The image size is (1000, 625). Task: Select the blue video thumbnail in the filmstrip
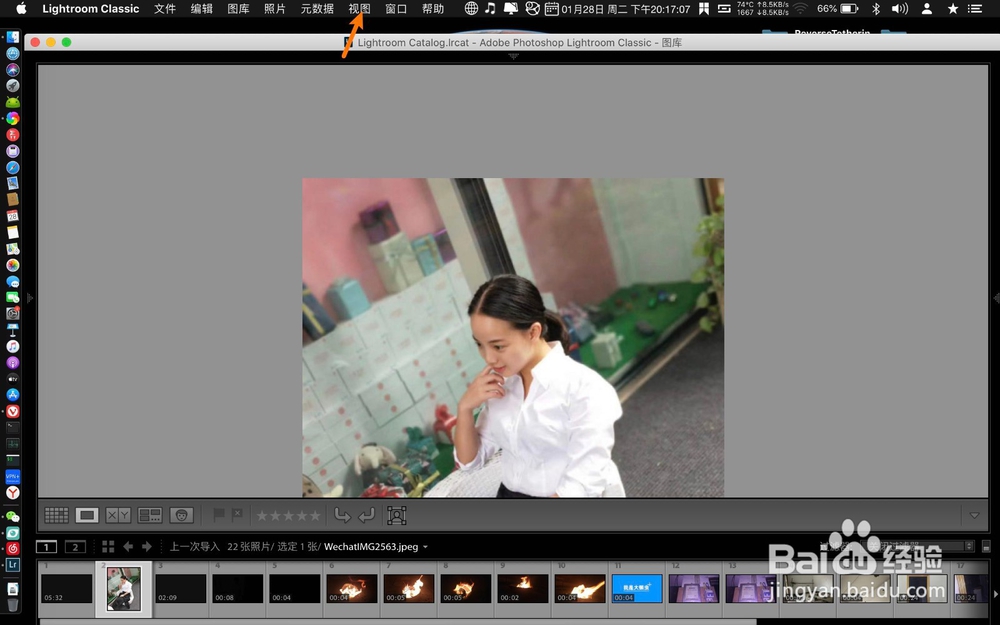coord(637,588)
